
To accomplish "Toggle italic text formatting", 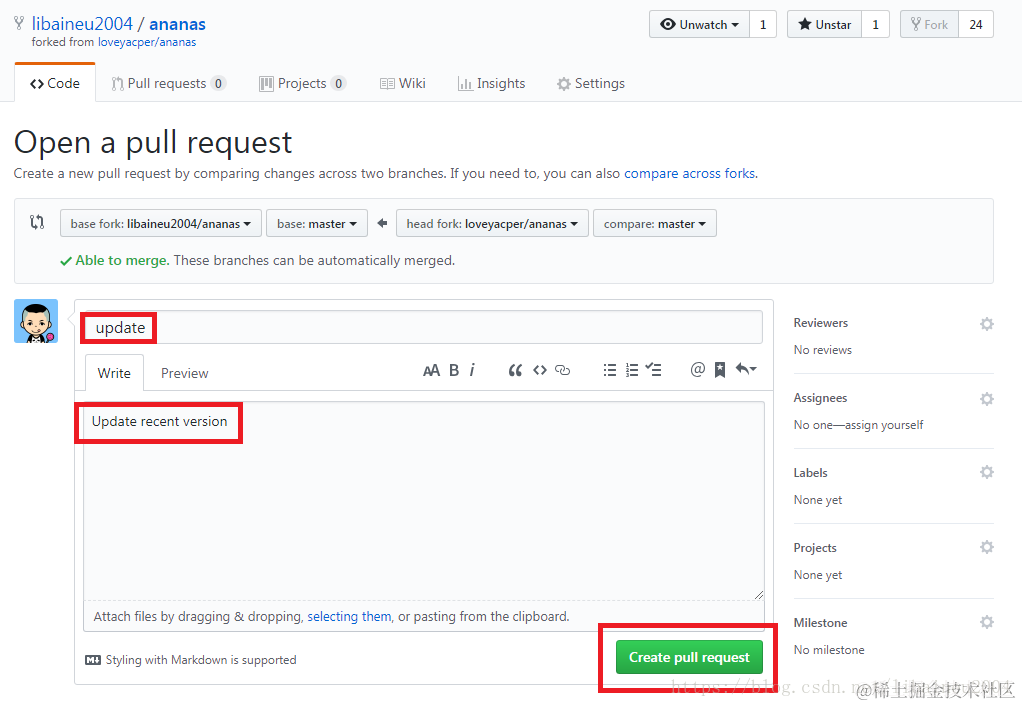I will pyautogui.click(x=472, y=370).
